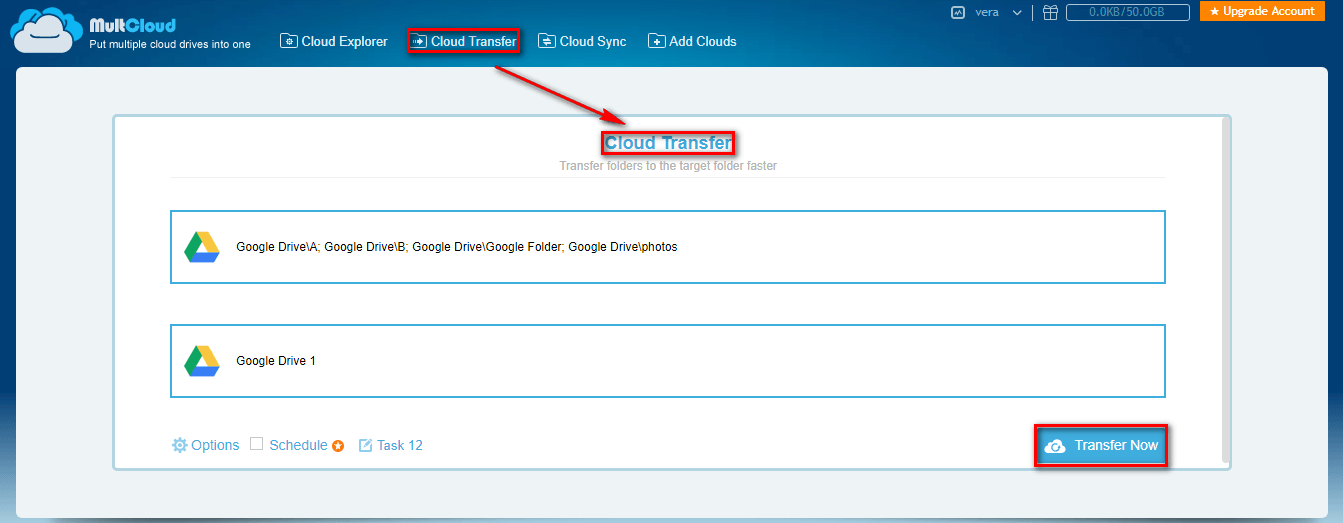Screen dimensions: 1343x523
Task: Click the Cloud Transfer heading text
Action: [668, 143]
